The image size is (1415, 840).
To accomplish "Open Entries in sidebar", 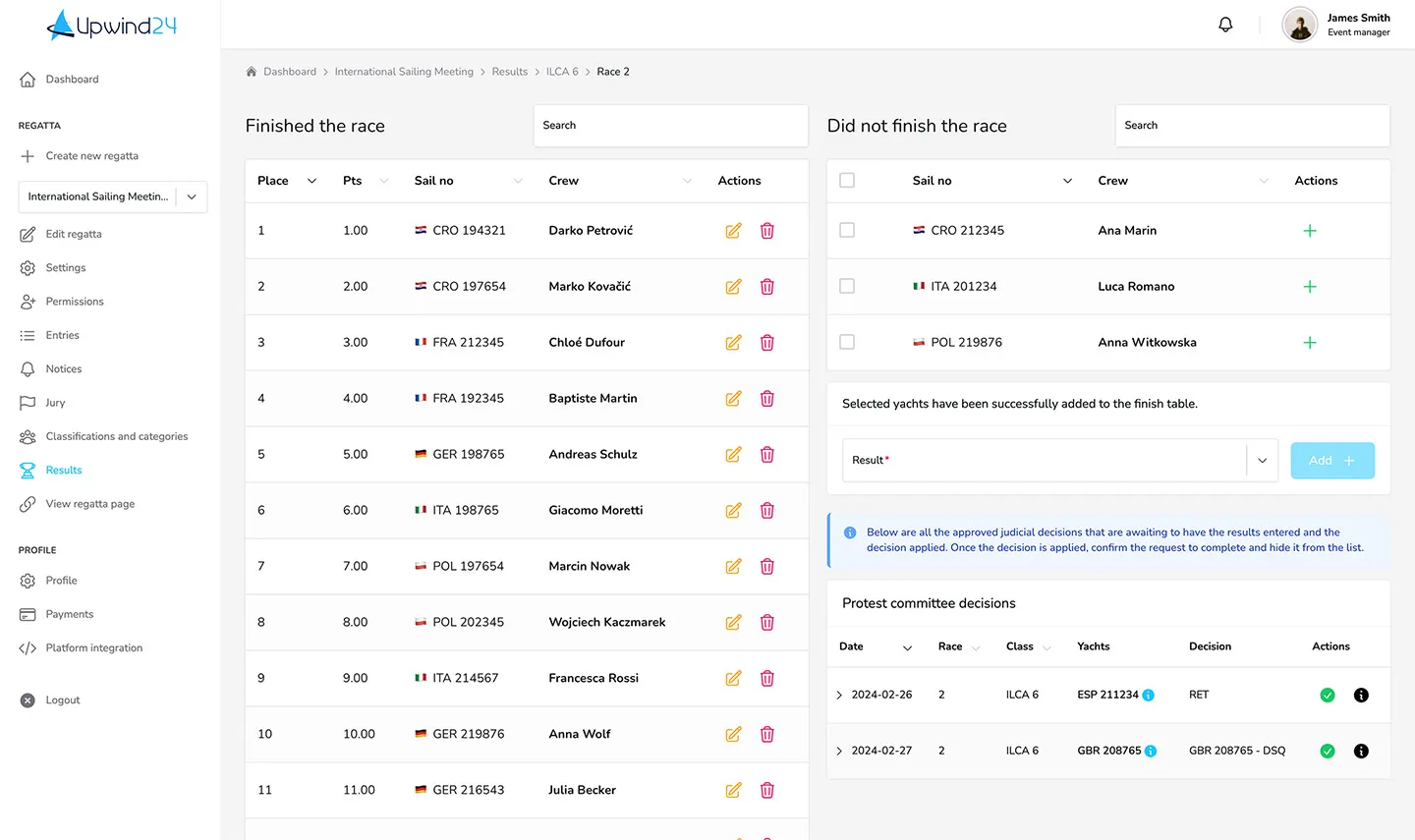I will point(62,336).
